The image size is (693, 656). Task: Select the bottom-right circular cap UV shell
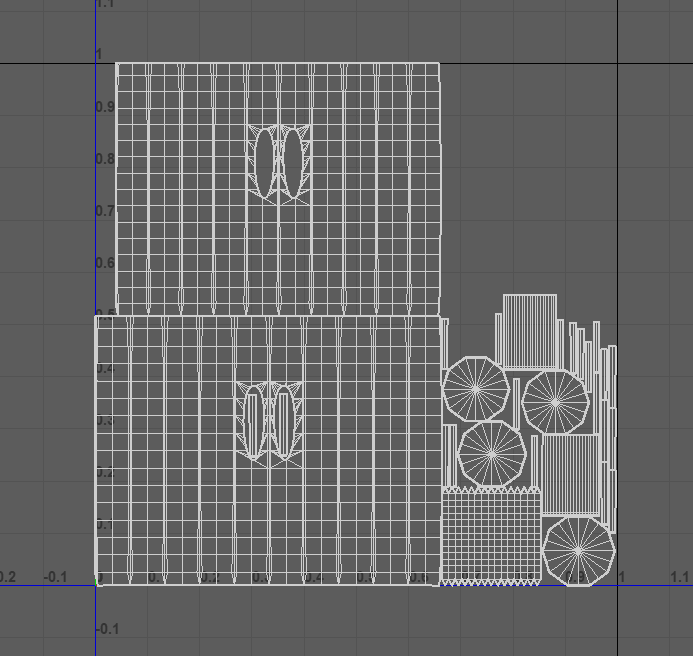click(578, 551)
